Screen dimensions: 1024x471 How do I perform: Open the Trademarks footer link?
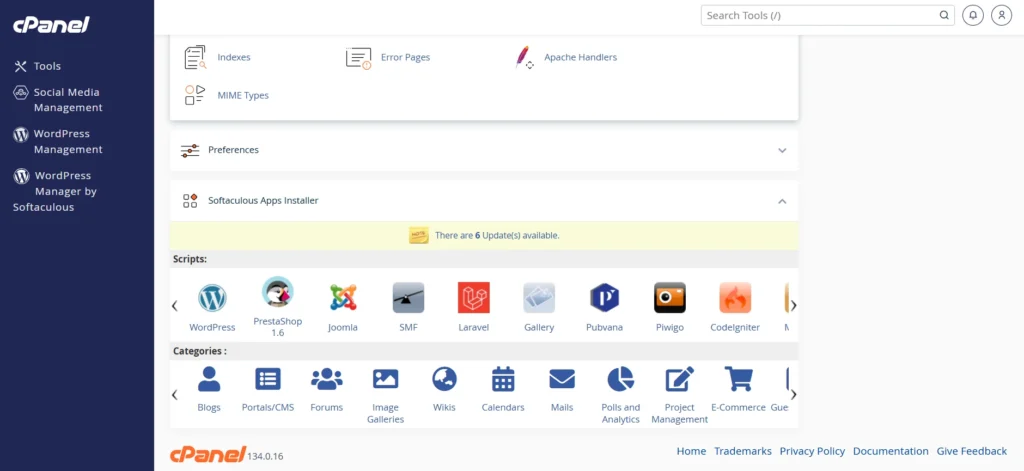tap(743, 451)
